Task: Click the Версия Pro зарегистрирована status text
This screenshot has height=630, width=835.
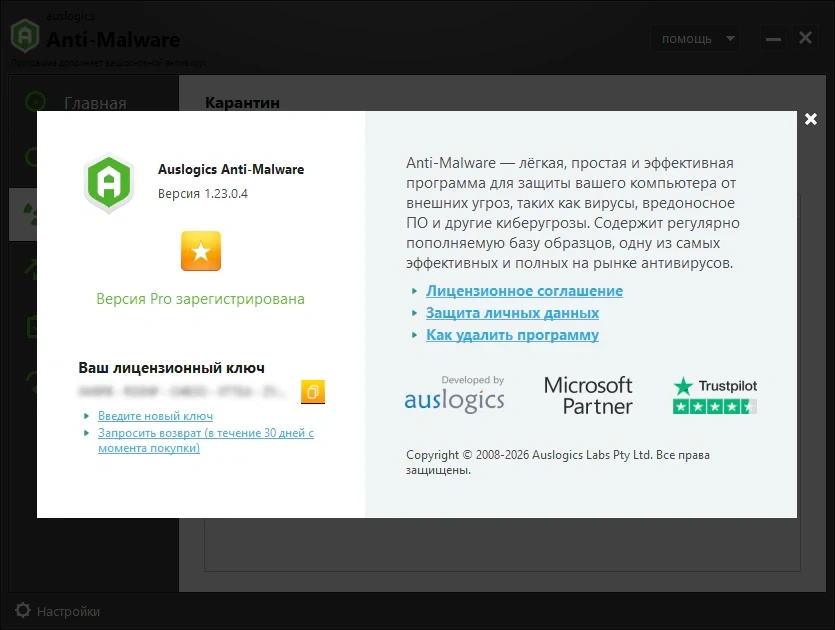Action: coord(200,299)
